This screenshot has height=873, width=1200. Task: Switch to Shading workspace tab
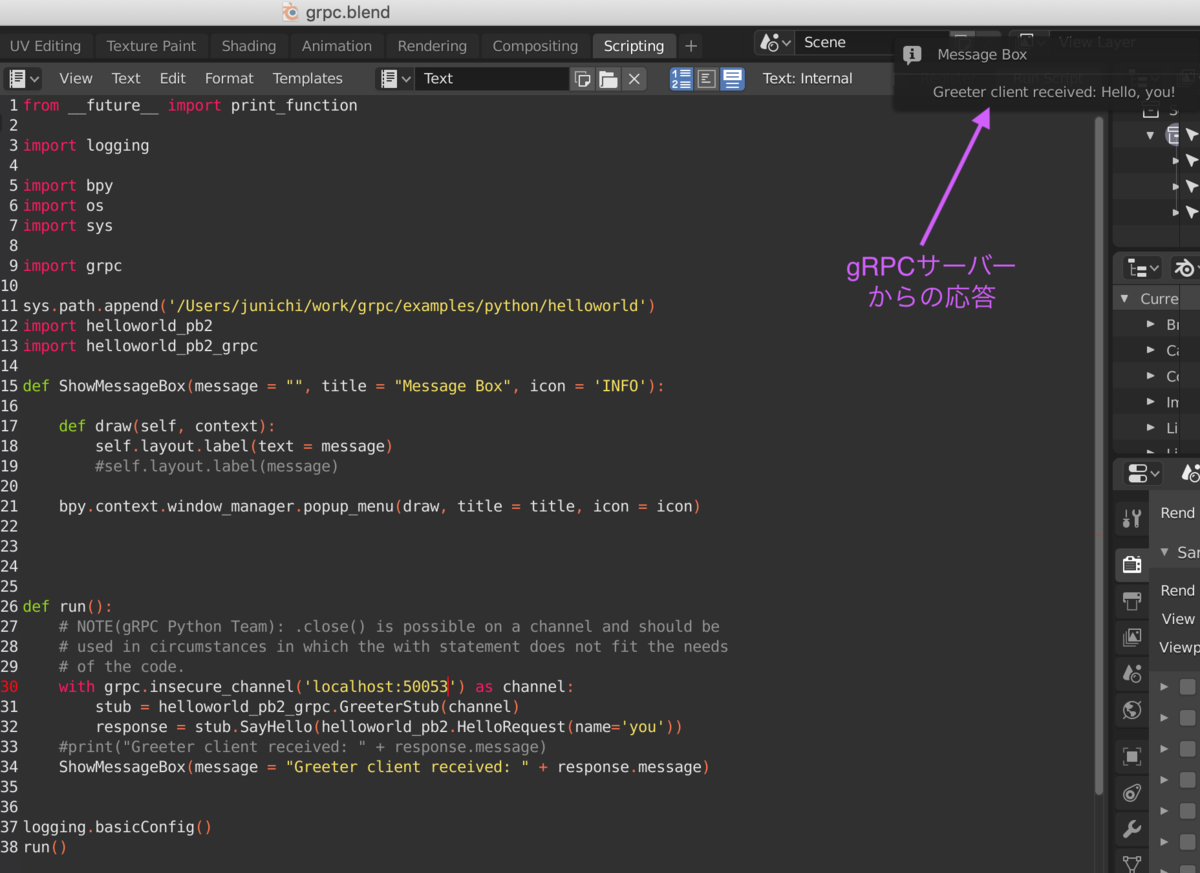pos(249,46)
